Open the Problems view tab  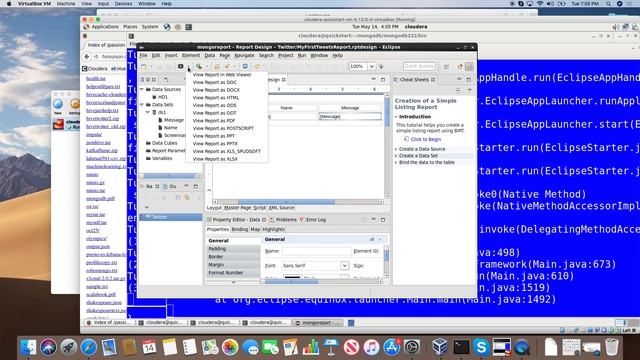coord(283,220)
